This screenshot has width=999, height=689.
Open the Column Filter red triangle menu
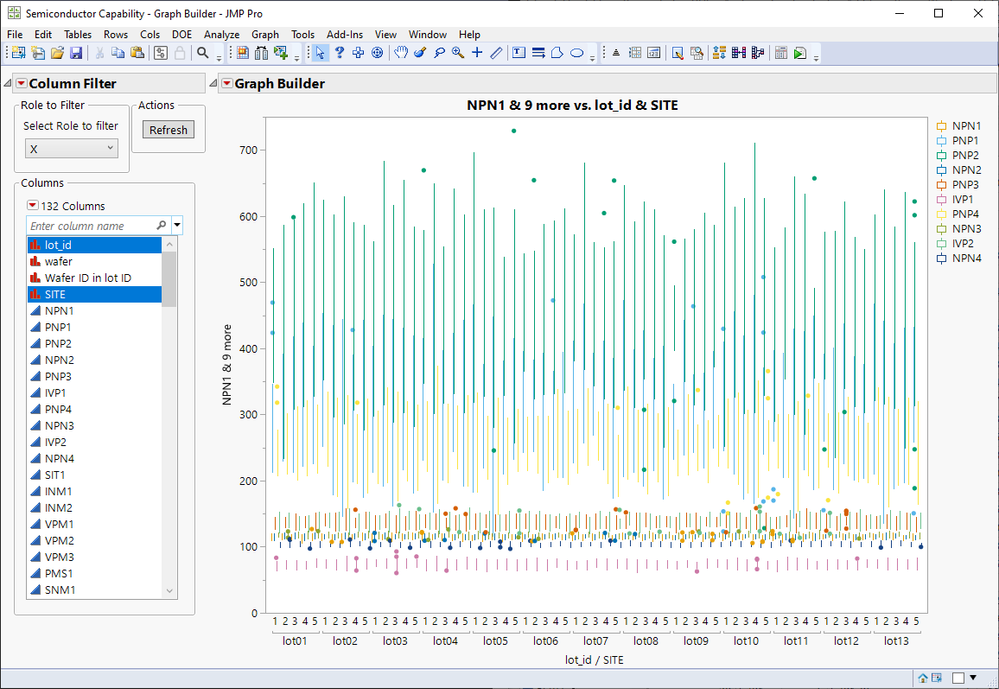(x=19, y=84)
